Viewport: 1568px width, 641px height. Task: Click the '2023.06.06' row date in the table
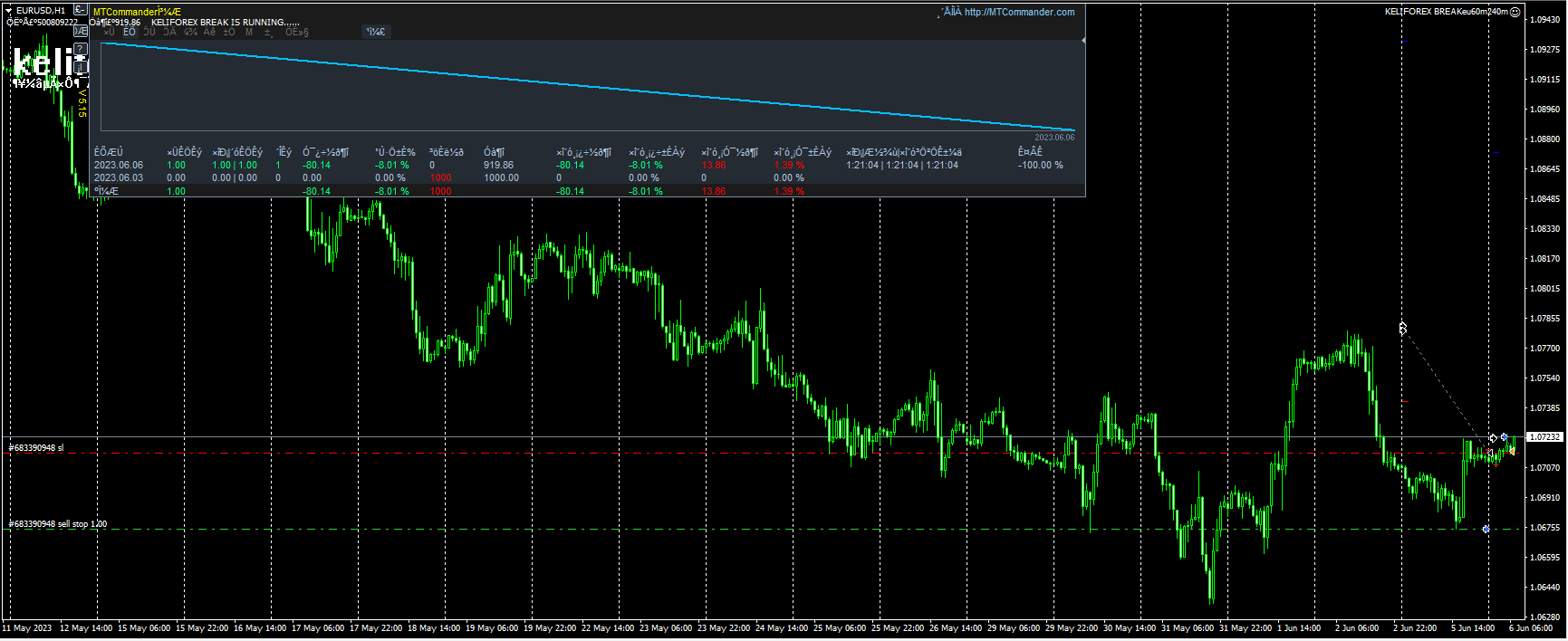pos(119,166)
